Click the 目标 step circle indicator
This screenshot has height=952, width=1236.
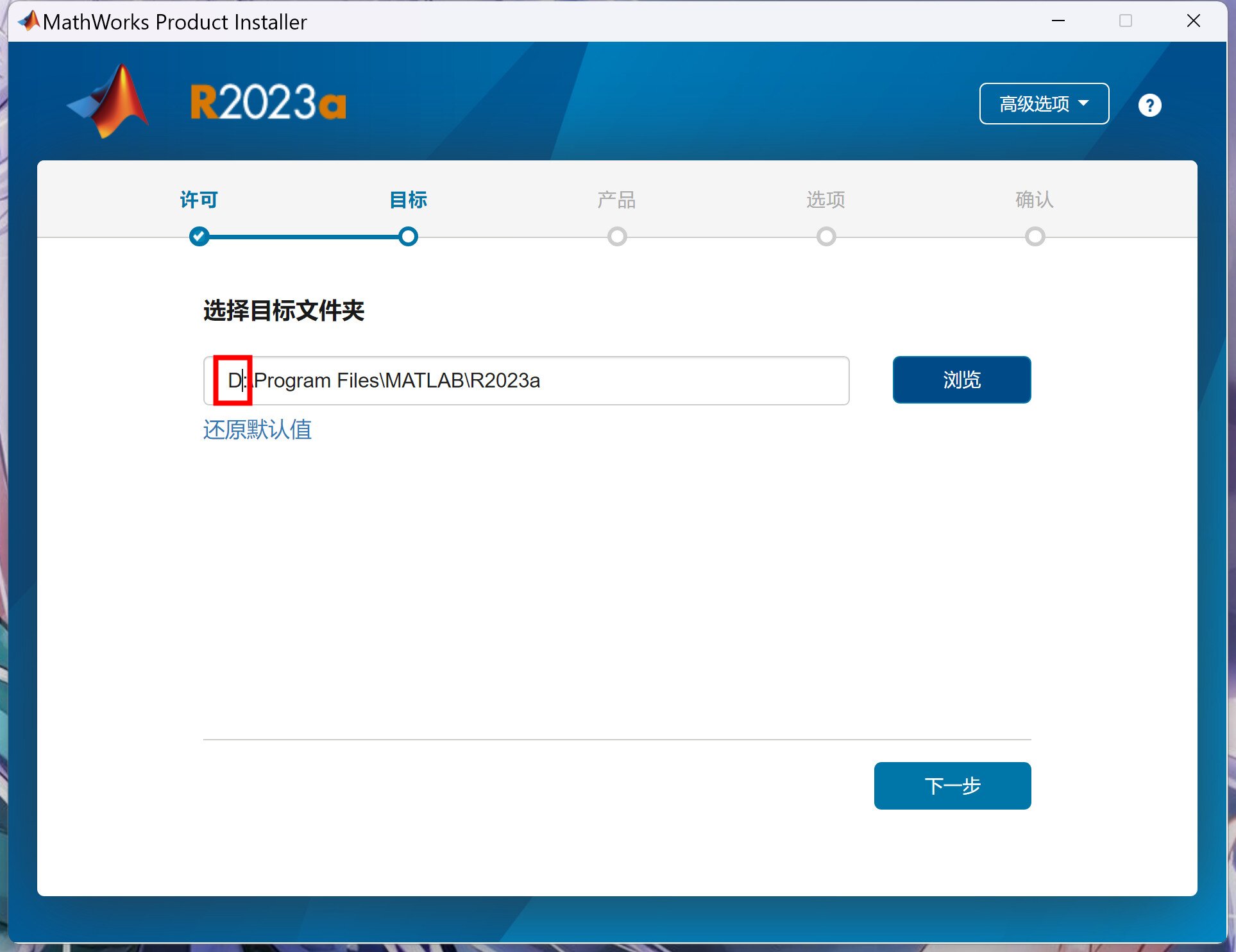[x=408, y=236]
